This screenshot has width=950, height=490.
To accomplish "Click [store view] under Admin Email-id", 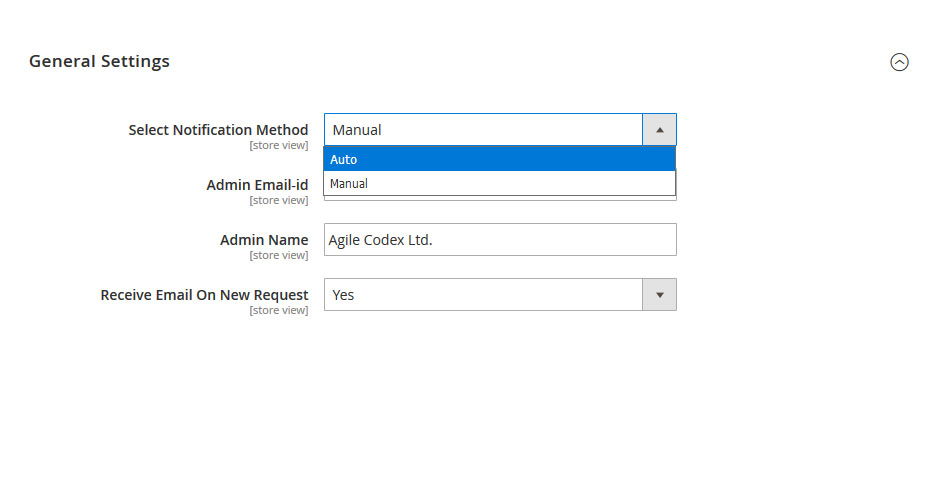I will (x=279, y=200).
